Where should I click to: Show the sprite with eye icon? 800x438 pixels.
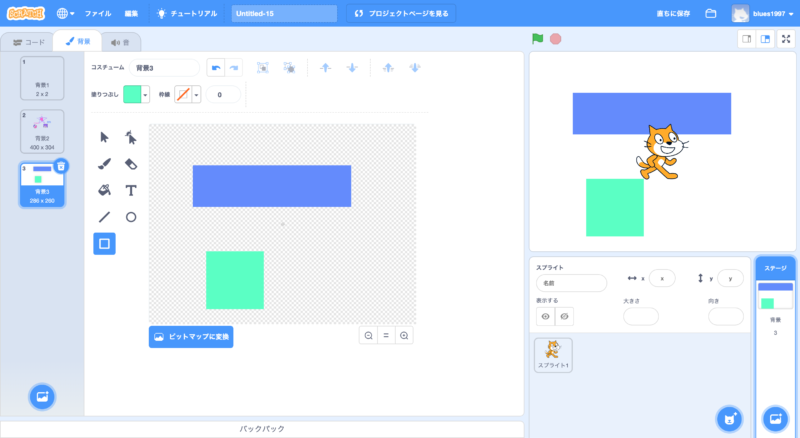coord(546,316)
